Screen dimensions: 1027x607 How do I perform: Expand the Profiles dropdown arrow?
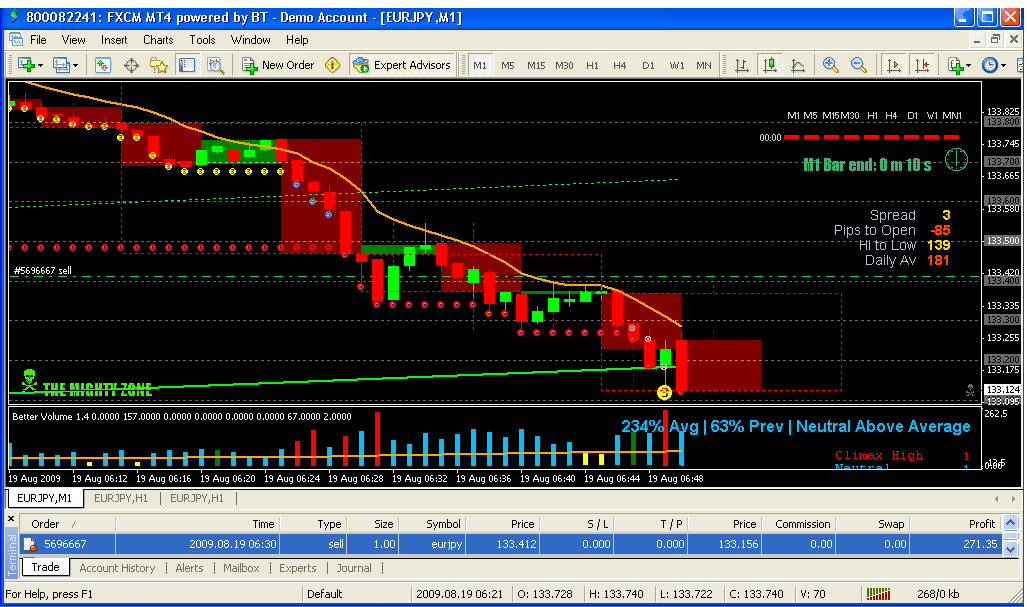pos(75,65)
